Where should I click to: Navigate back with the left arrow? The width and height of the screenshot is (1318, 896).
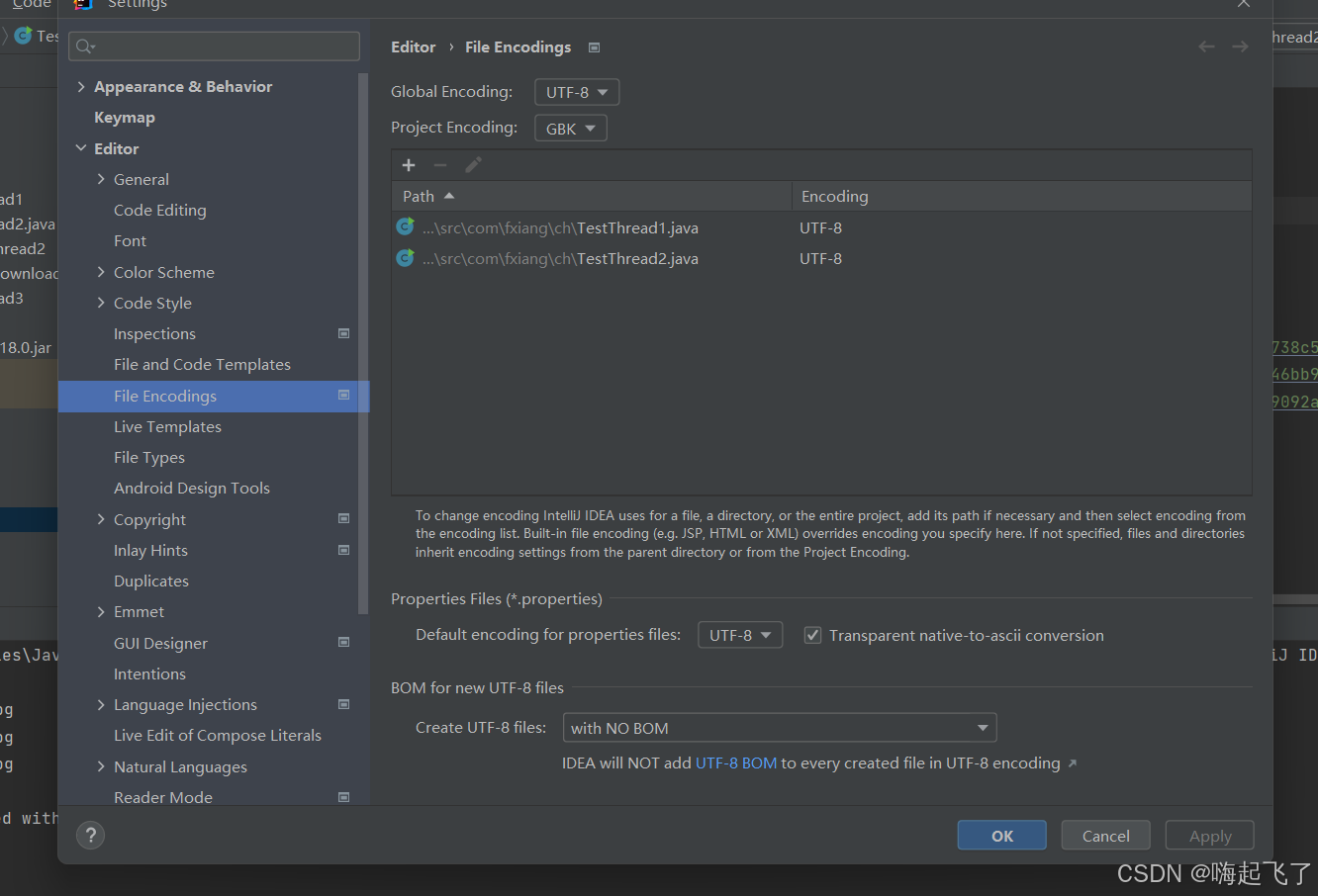(1206, 46)
